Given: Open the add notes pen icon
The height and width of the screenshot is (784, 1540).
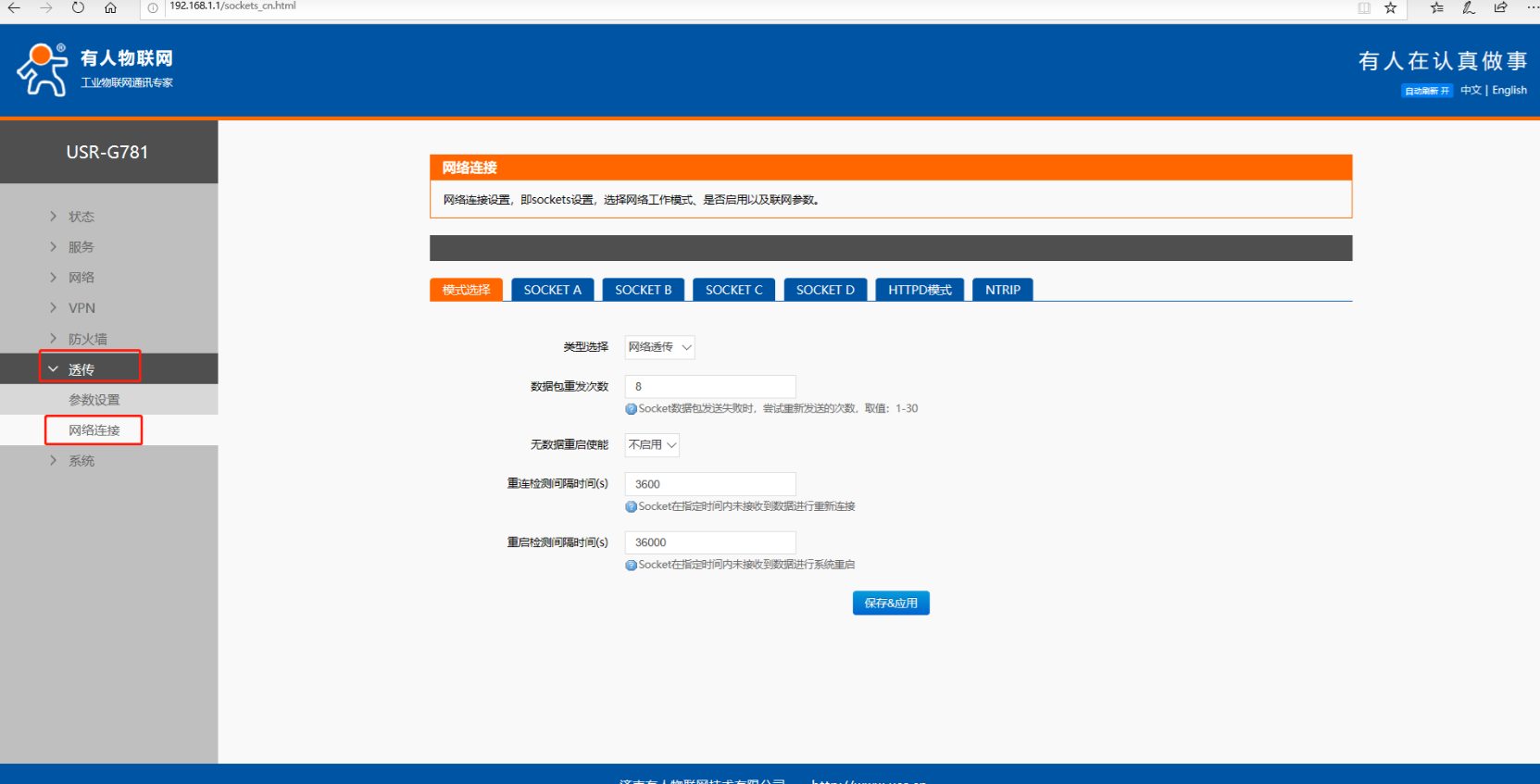Looking at the screenshot, I should (x=1469, y=8).
